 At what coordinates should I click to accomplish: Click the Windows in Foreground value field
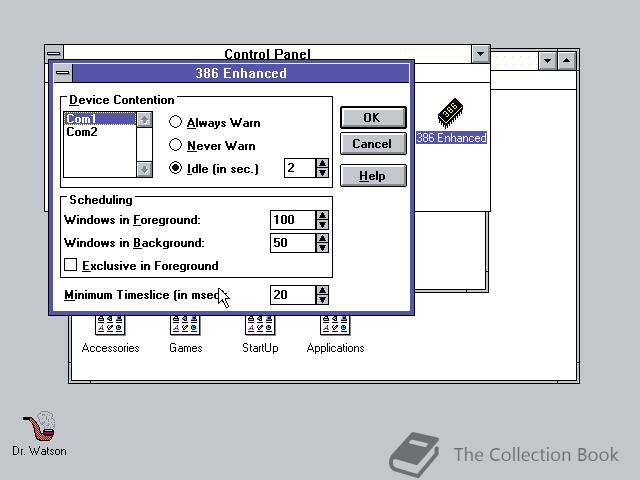293,220
